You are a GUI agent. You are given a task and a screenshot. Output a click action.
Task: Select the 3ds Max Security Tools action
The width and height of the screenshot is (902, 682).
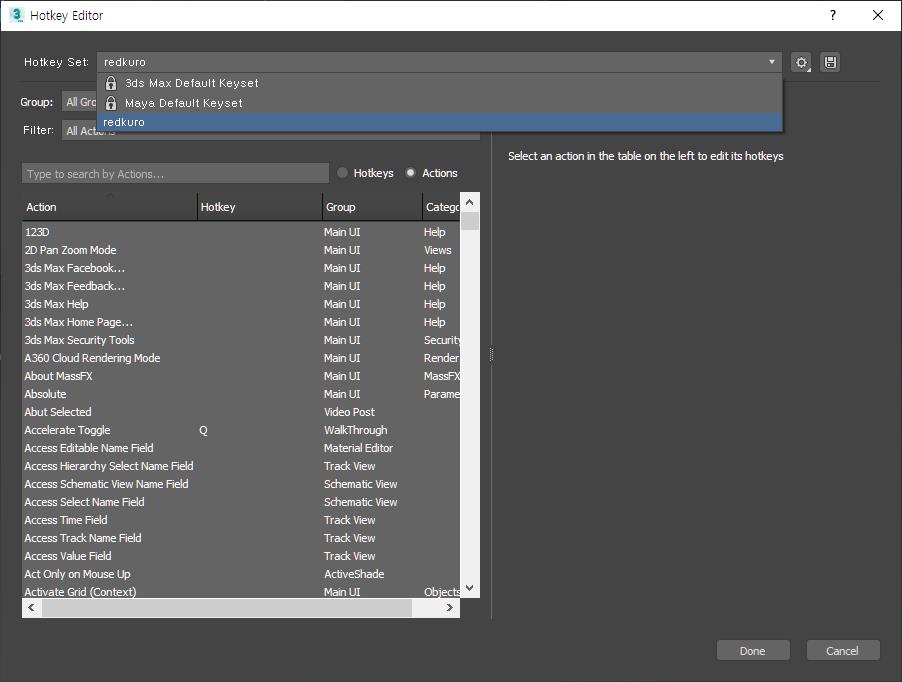241,340
